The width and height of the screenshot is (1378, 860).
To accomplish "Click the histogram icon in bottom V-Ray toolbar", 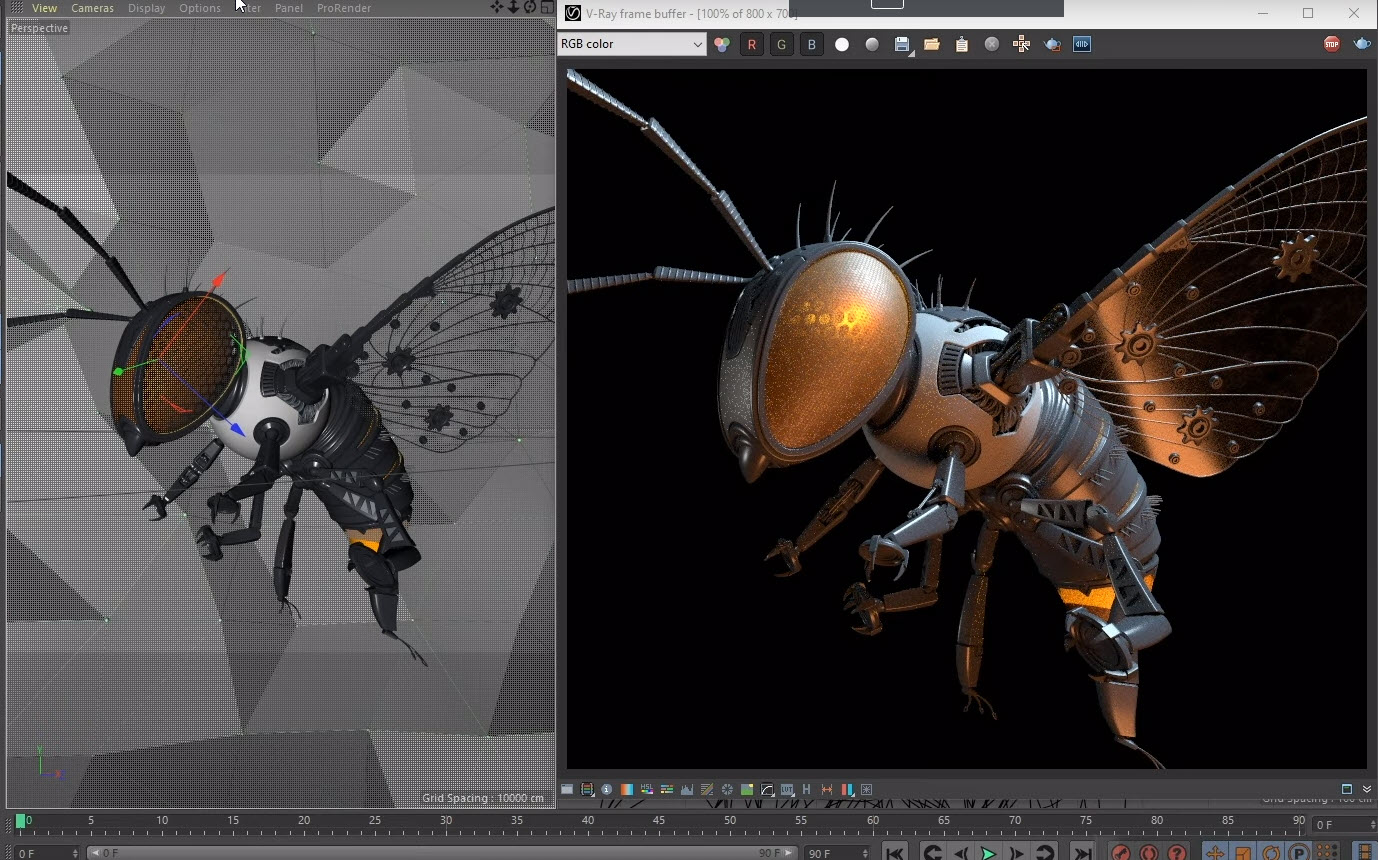I will point(687,790).
